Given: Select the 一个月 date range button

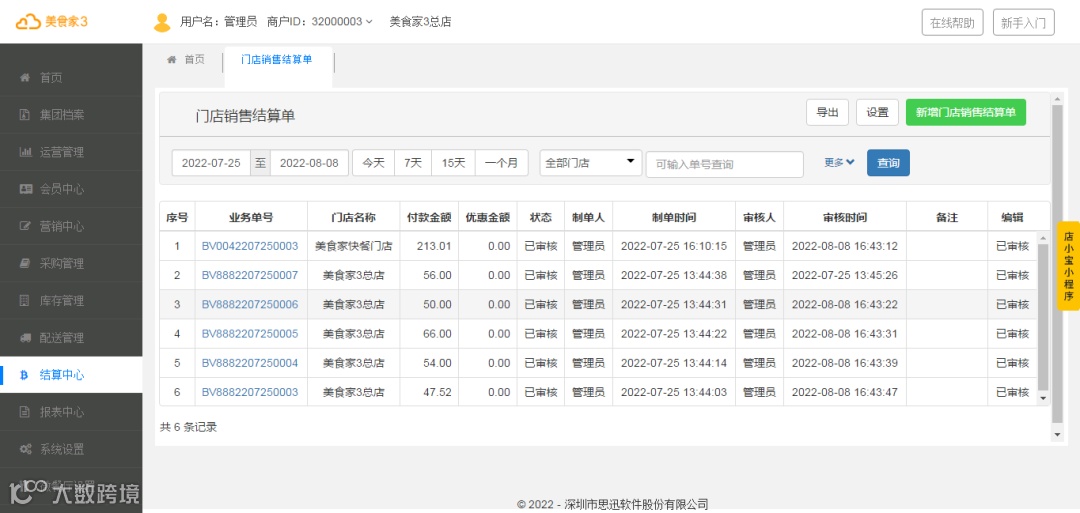Looking at the screenshot, I should click(501, 163).
